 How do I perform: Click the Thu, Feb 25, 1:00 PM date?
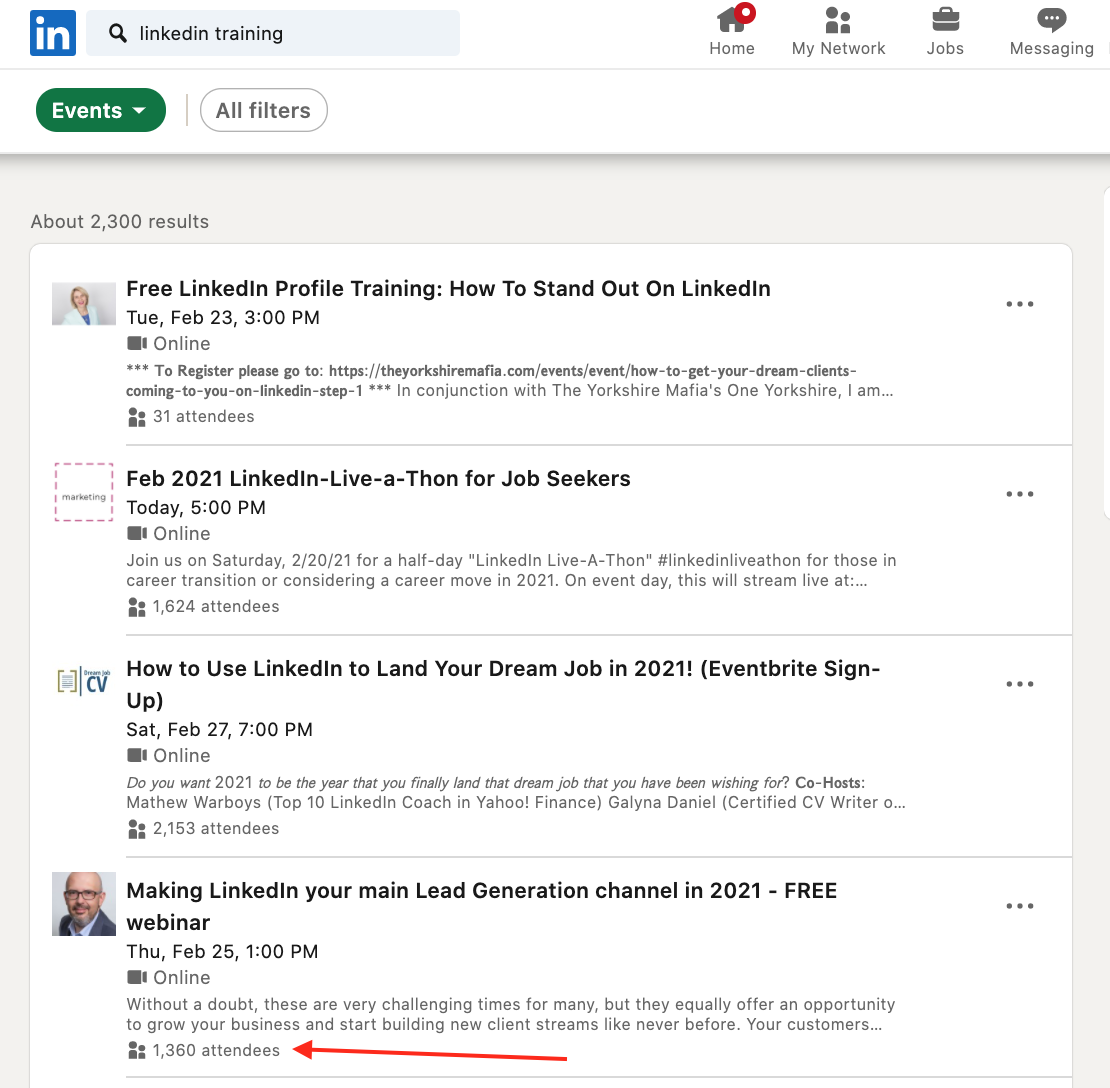pos(222,951)
